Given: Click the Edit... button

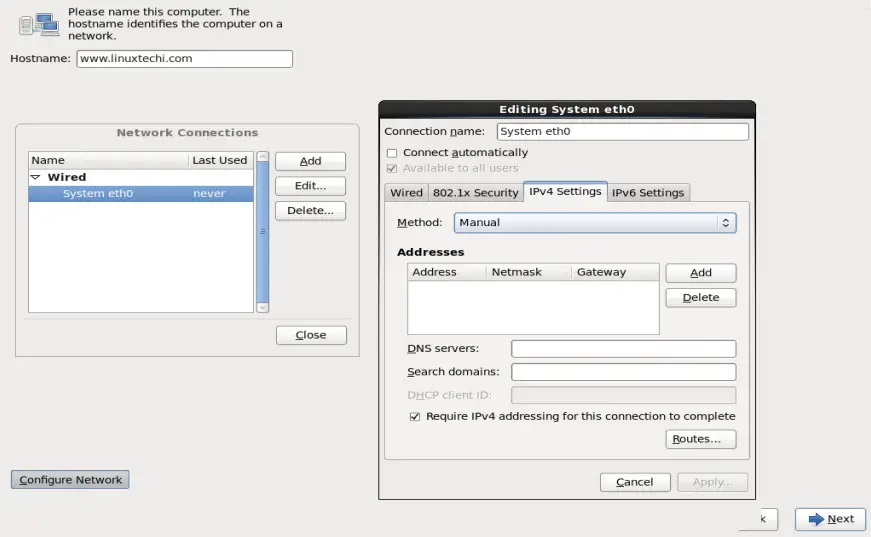Looking at the screenshot, I should [x=311, y=186].
